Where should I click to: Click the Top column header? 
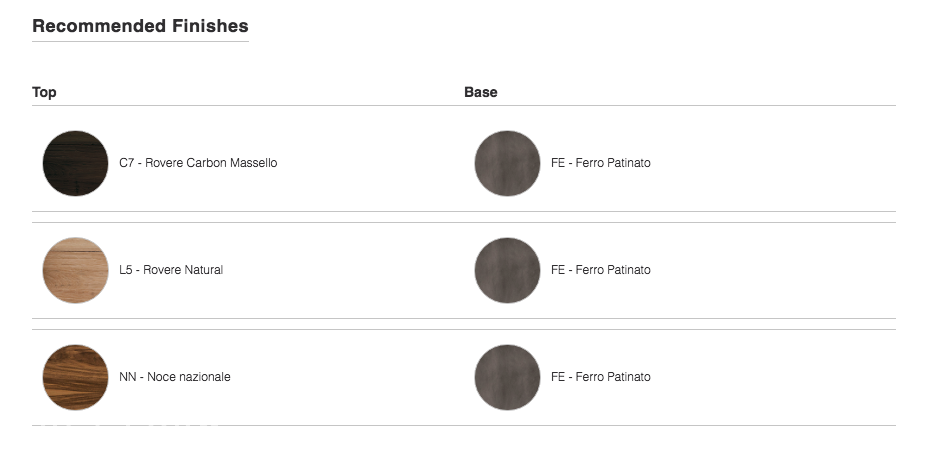click(x=44, y=92)
